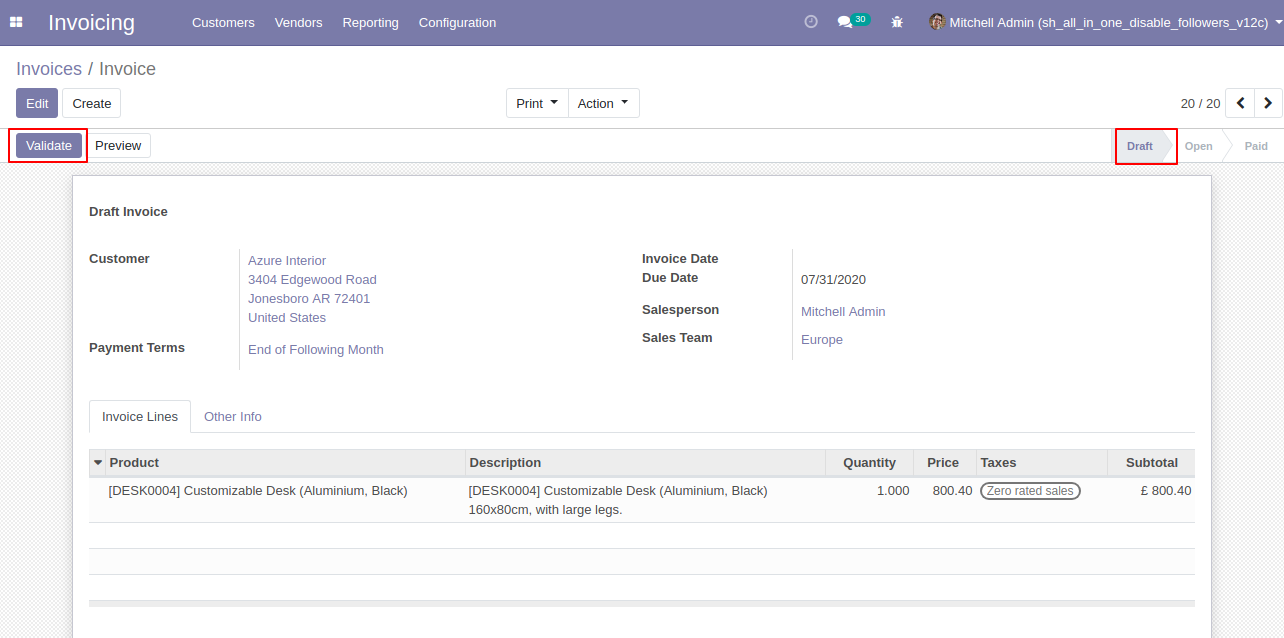Open End of Following Month payment terms

316,350
